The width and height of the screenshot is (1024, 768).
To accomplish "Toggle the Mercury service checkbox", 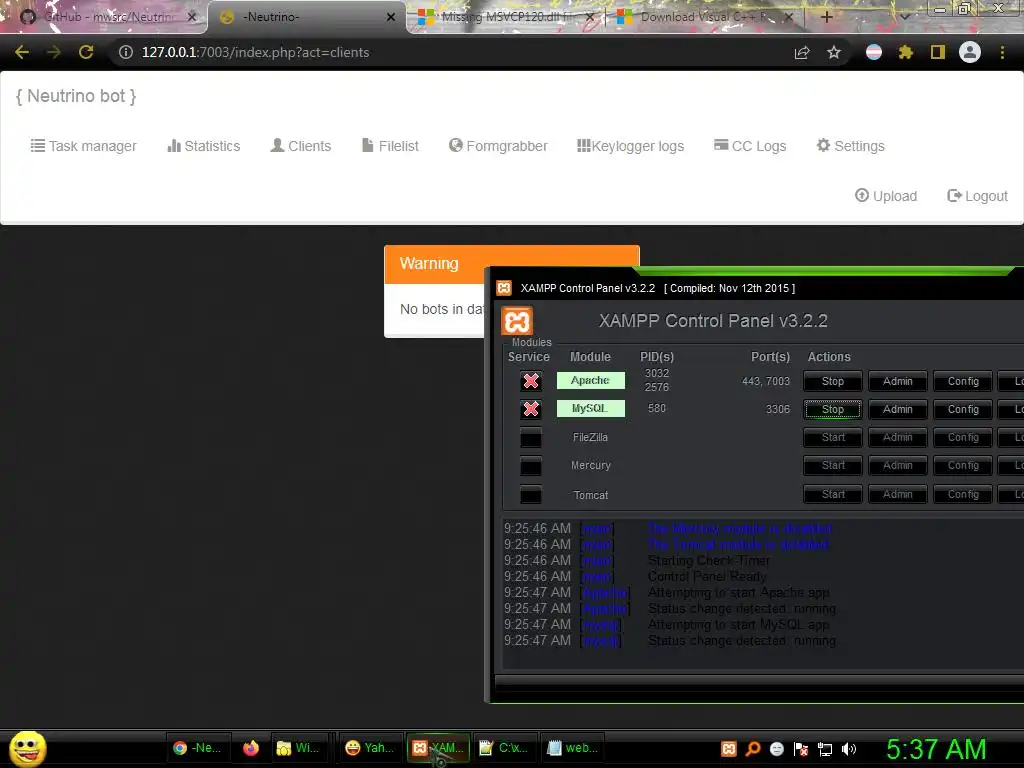I will pos(531,466).
